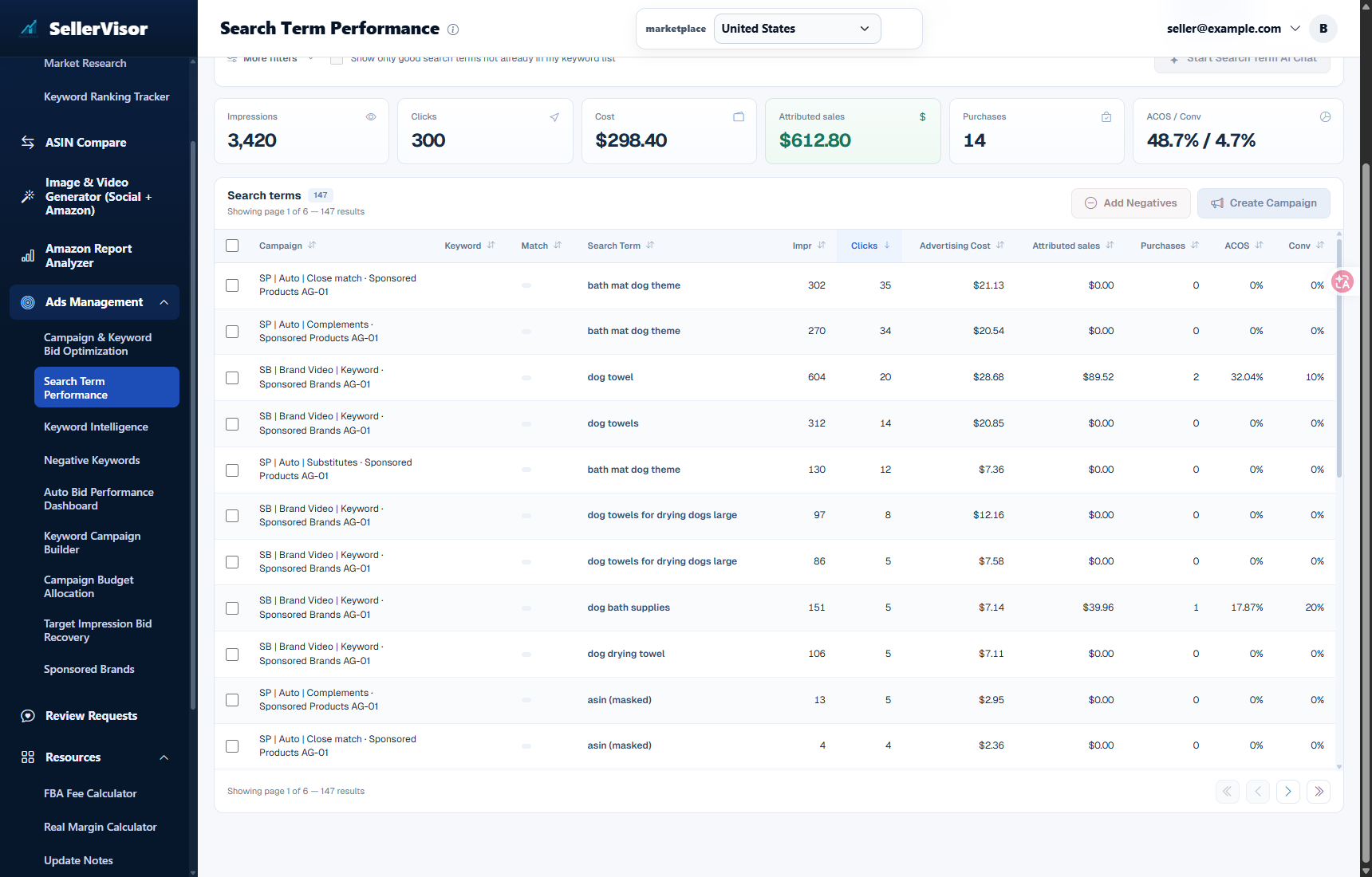Click the eye icon in Impressions card
The height and width of the screenshot is (877, 1372).
(x=371, y=116)
